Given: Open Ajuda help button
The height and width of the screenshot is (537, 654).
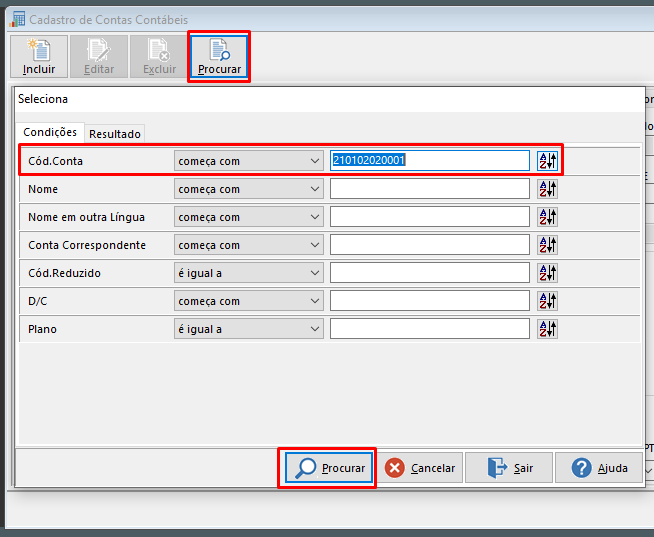Looking at the screenshot, I should pos(599,468).
